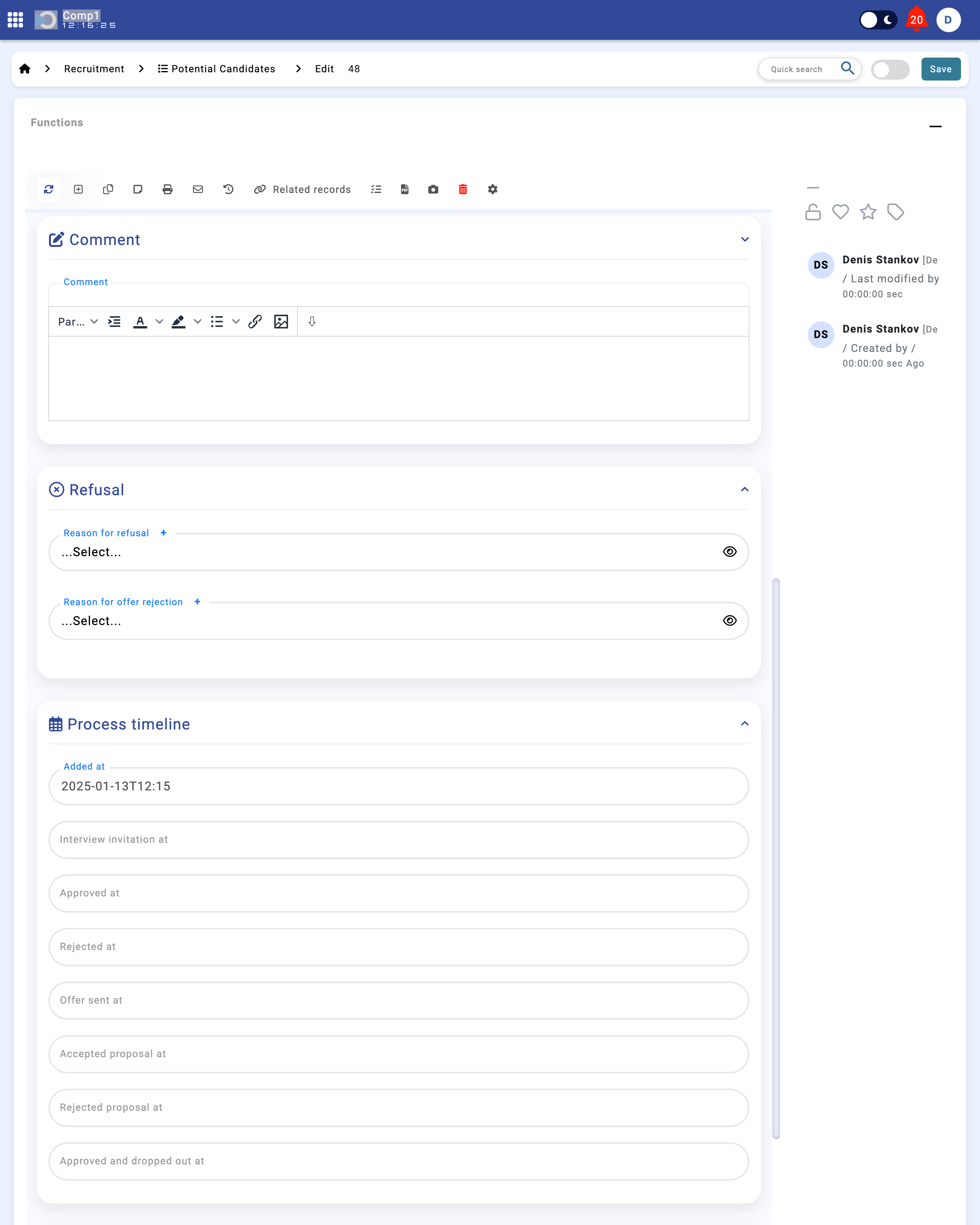Click the sticky note icon in the toolbar
This screenshot has width=980, height=1225.
click(x=138, y=189)
